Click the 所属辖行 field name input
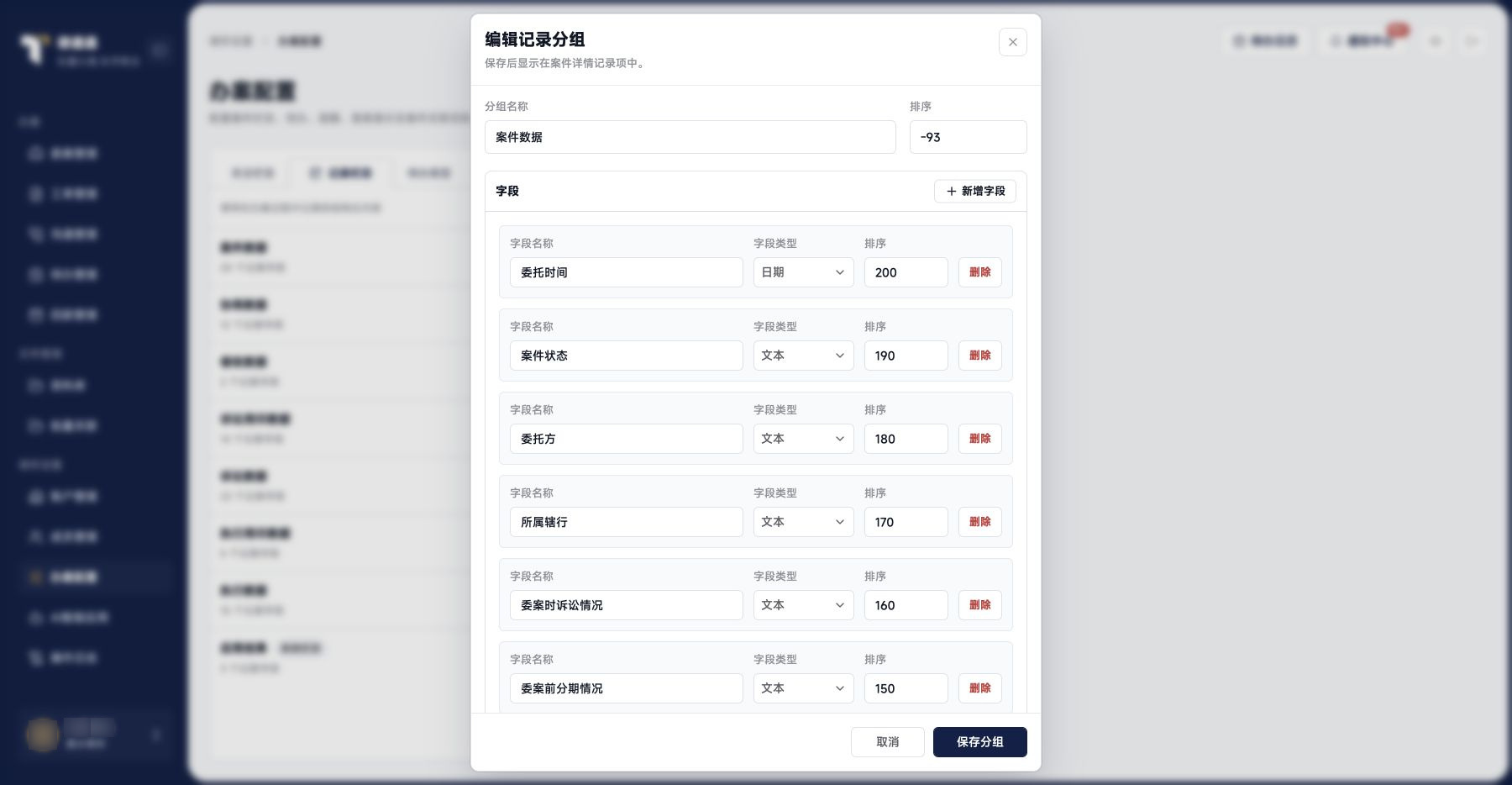The height and width of the screenshot is (785, 1512). click(x=626, y=522)
